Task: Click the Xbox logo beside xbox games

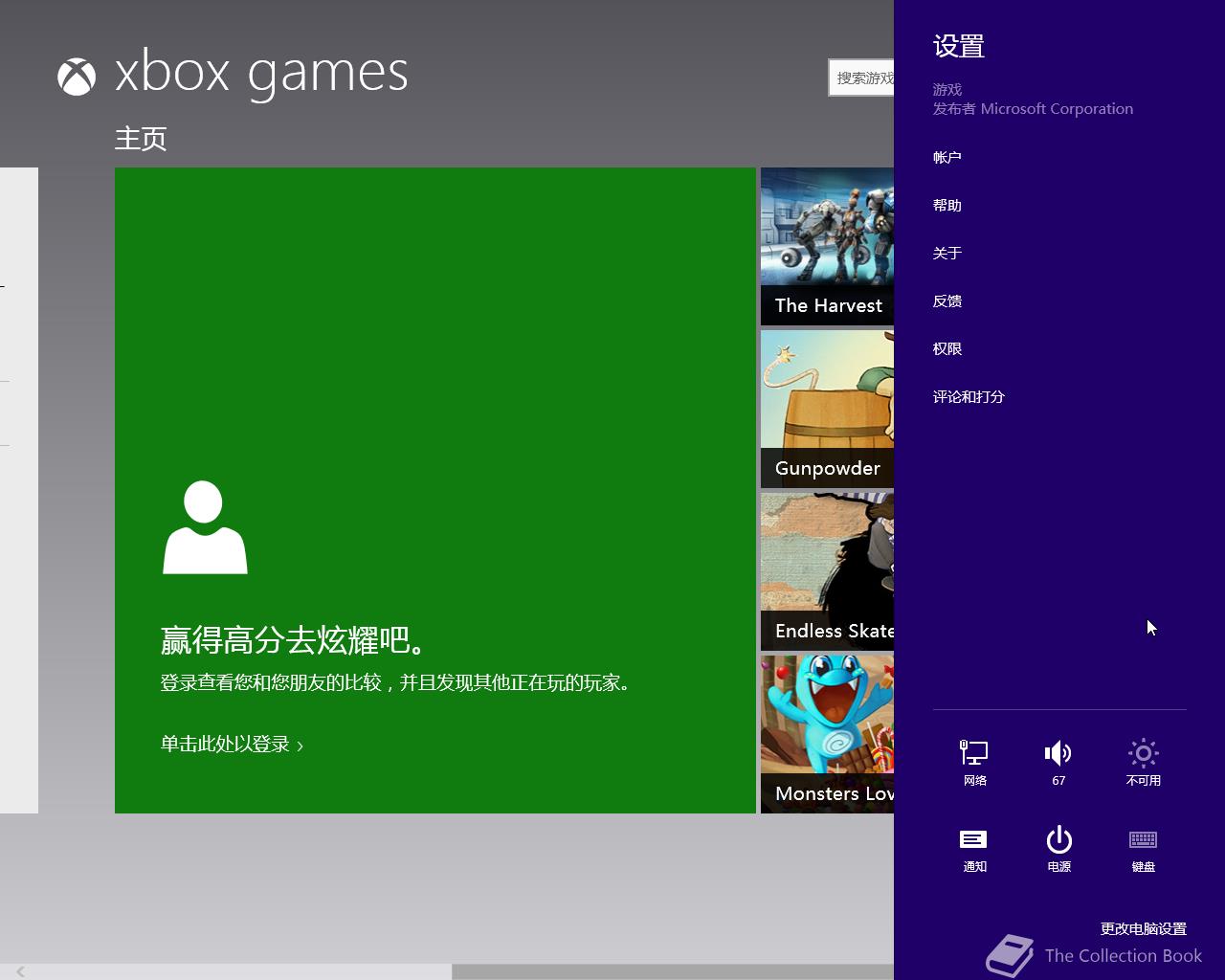Action: coord(77,78)
